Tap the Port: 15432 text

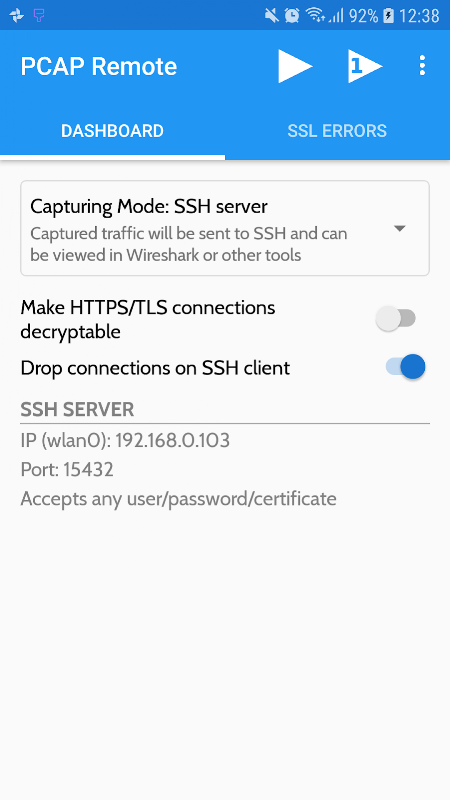coord(67,469)
